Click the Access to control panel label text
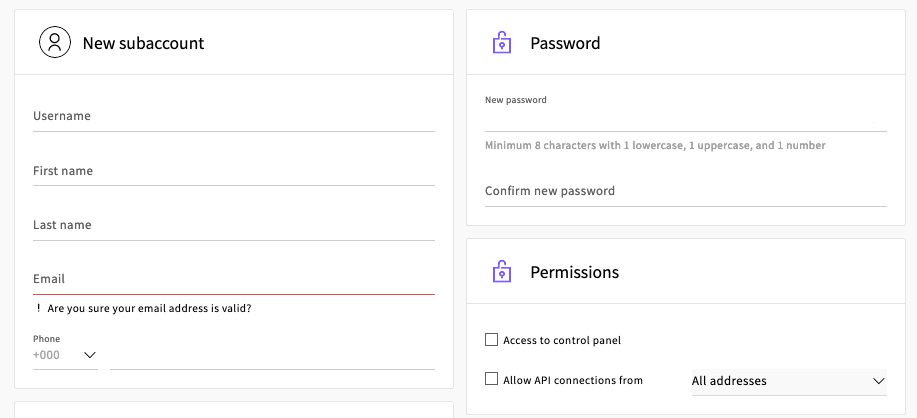Viewport: 917px width, 418px height. click(562, 340)
